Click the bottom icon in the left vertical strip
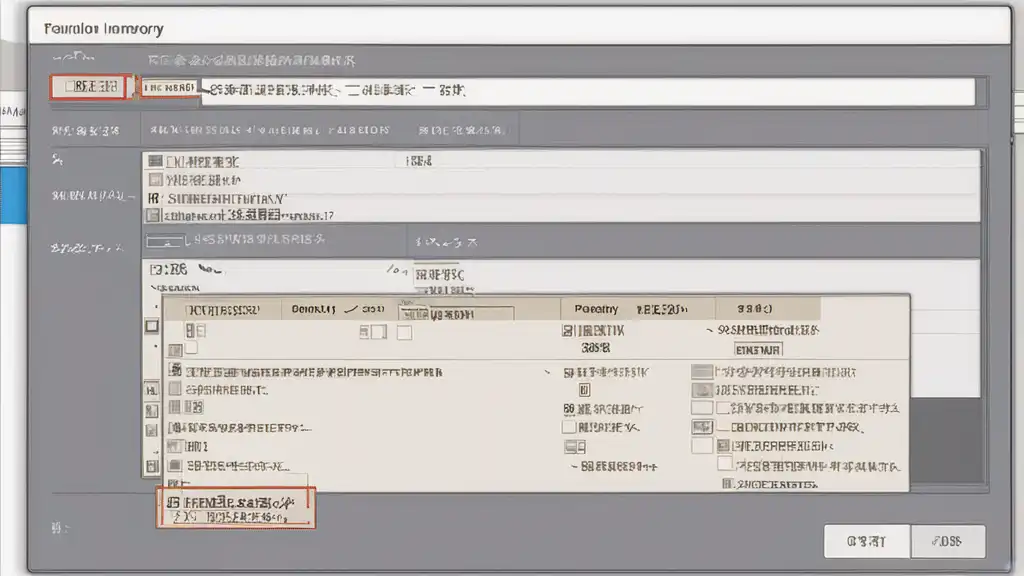This screenshot has width=1024, height=576. pyautogui.click(x=152, y=466)
